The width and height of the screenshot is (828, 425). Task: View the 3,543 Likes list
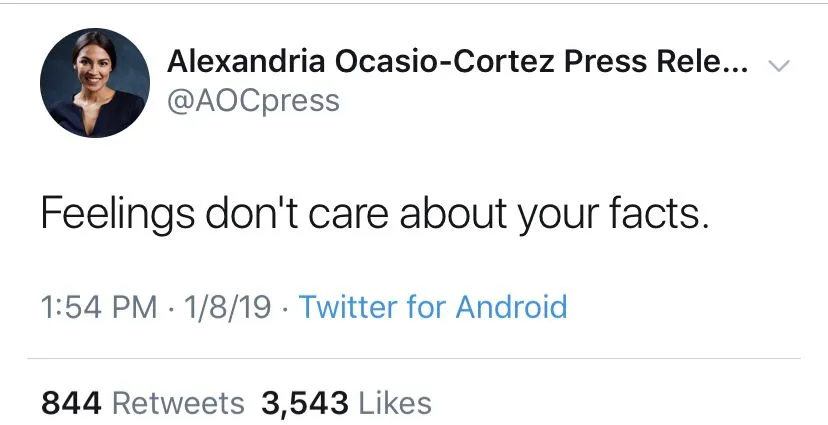point(346,402)
